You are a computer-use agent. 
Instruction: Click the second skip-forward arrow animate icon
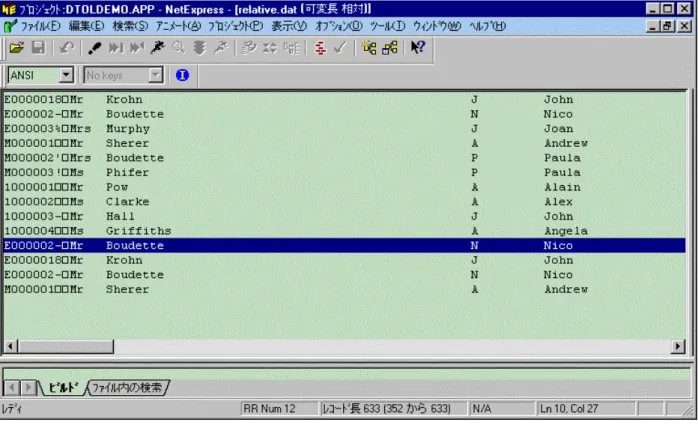pos(137,48)
